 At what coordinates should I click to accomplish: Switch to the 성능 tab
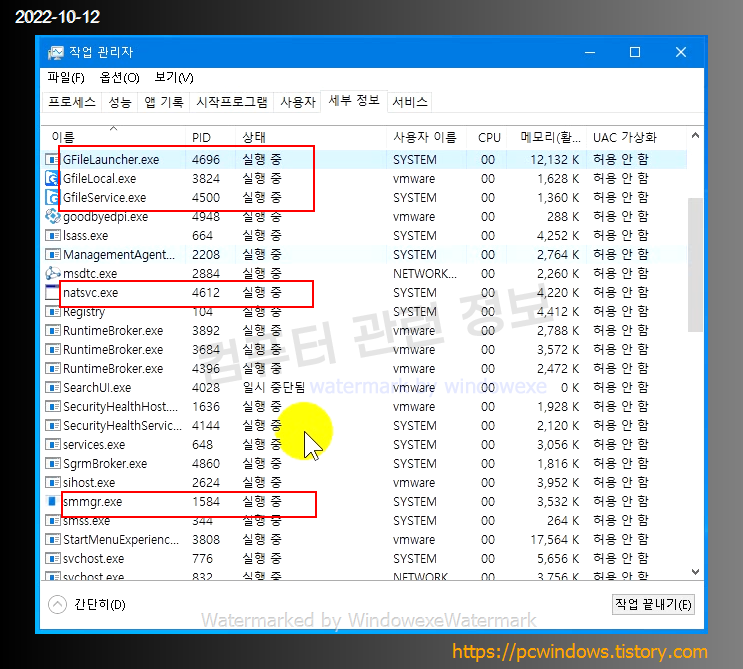coord(119,102)
